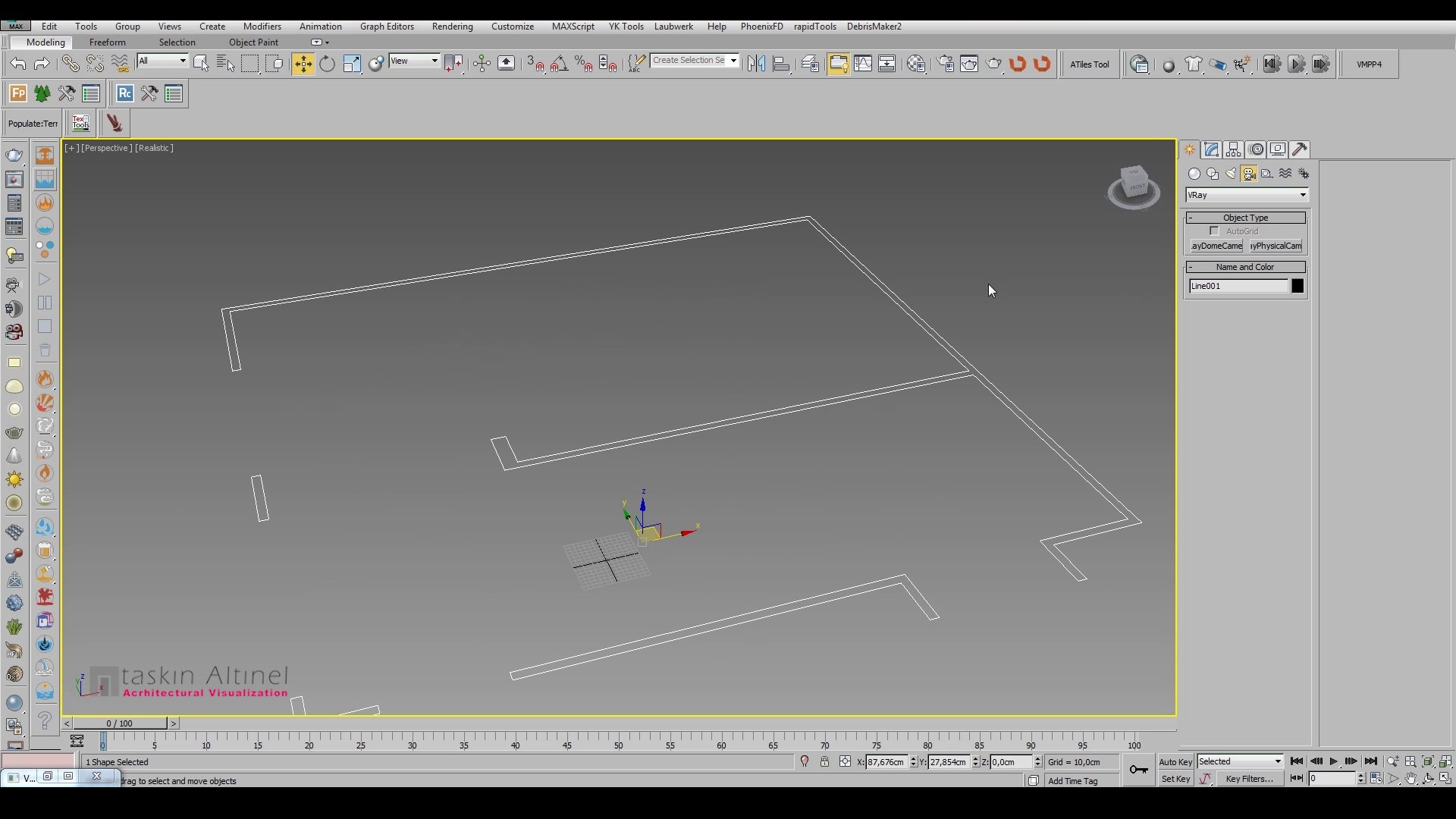Screen dimensions: 1456x819
Task: Click the Redo arrow icon
Action: point(42,64)
